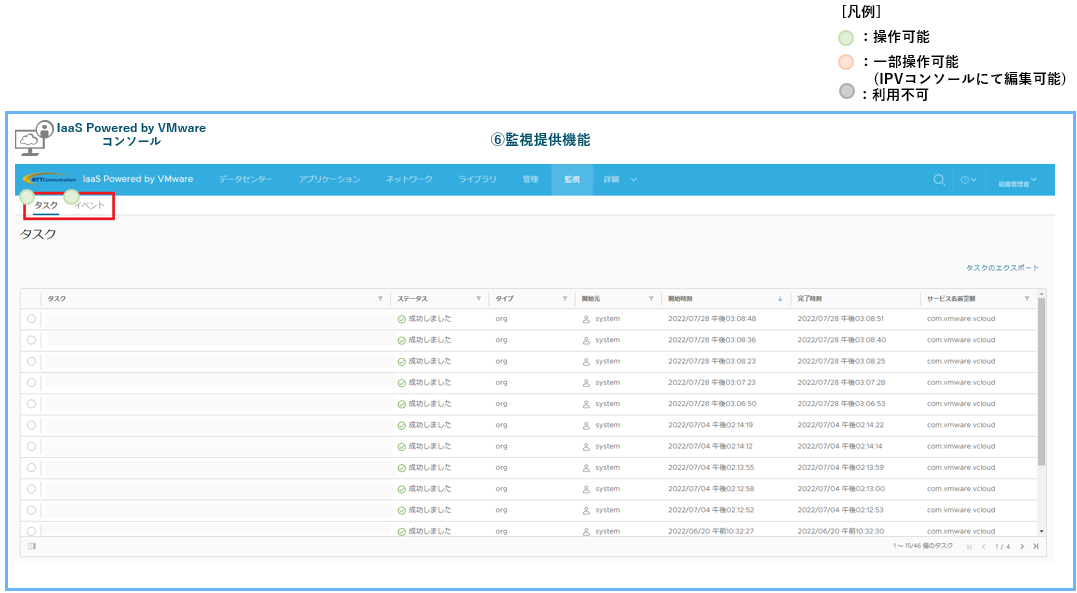Jump to last page of tasks
The image size is (1077, 593).
[1035, 546]
